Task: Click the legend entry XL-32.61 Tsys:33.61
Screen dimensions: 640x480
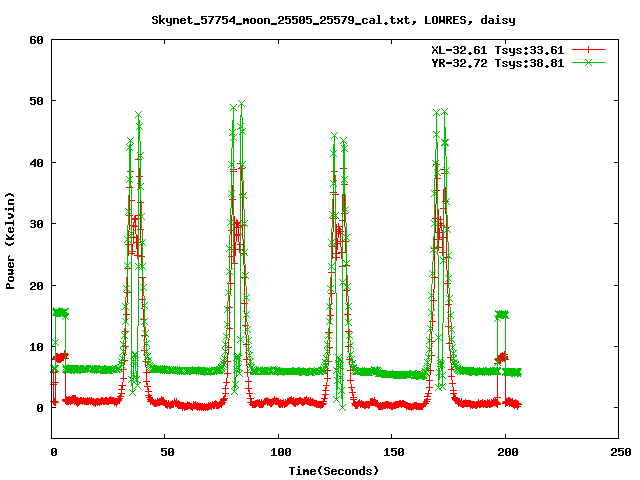Action: pos(498,50)
